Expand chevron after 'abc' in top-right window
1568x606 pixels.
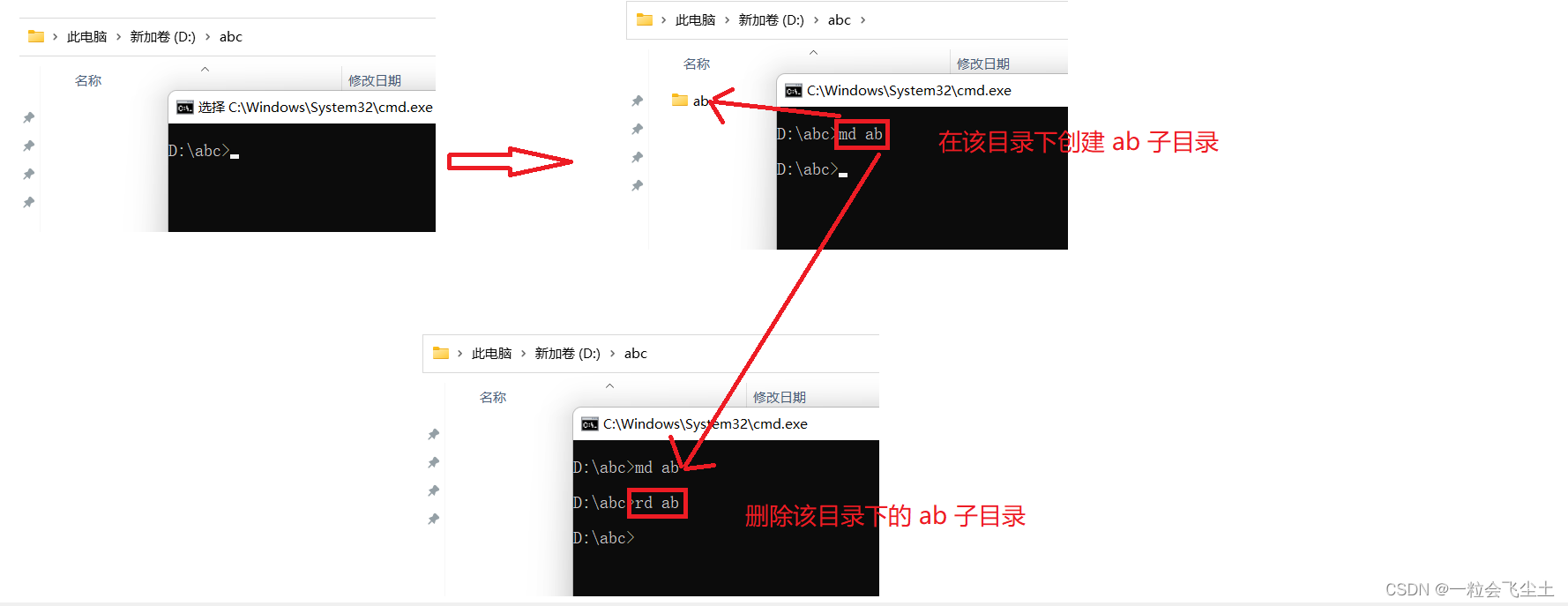click(862, 20)
